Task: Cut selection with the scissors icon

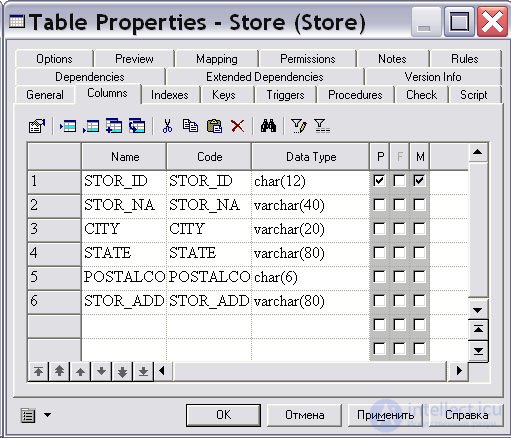Action: [167, 126]
